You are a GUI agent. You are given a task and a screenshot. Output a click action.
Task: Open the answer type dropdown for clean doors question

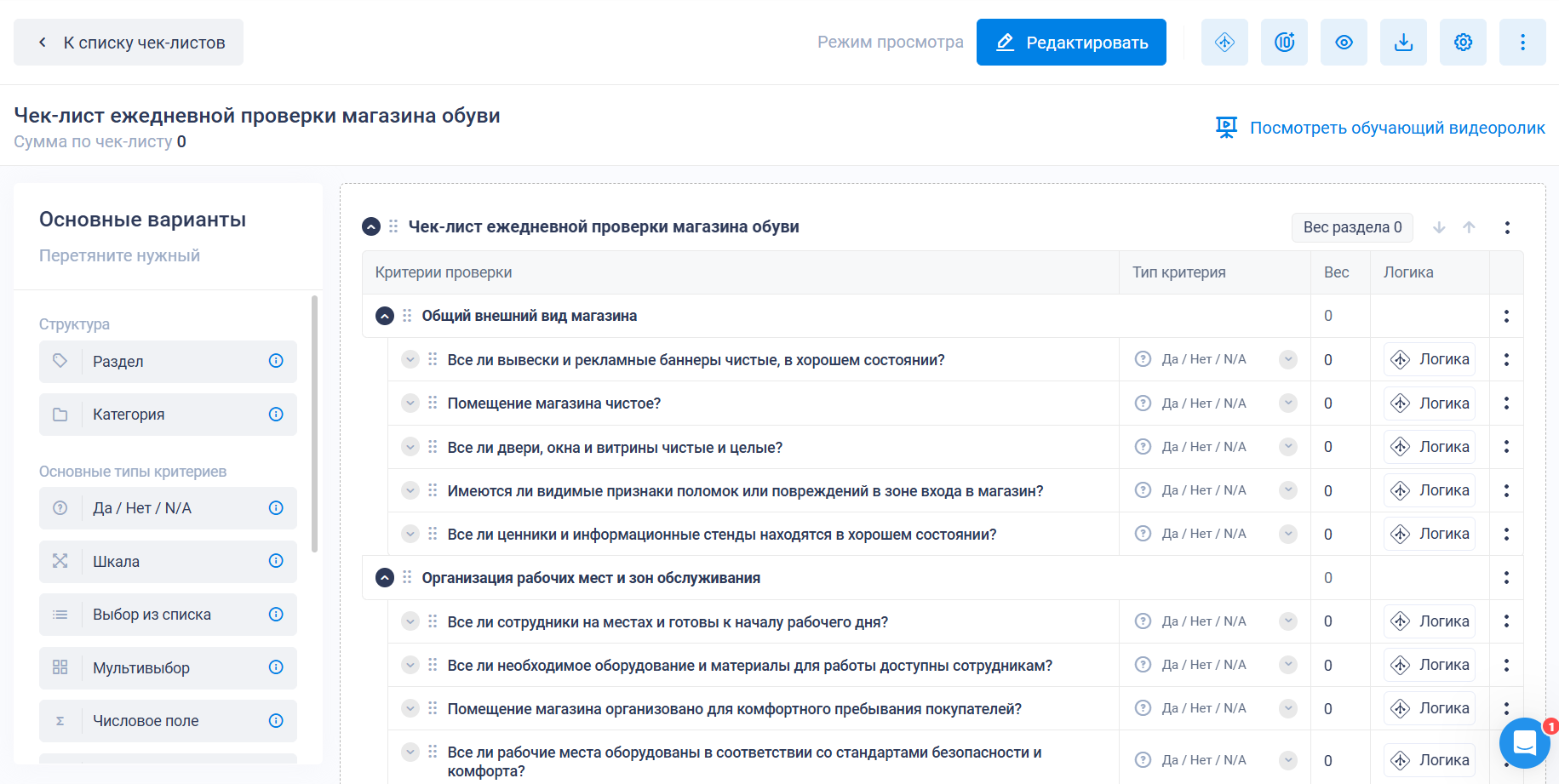(x=1287, y=446)
